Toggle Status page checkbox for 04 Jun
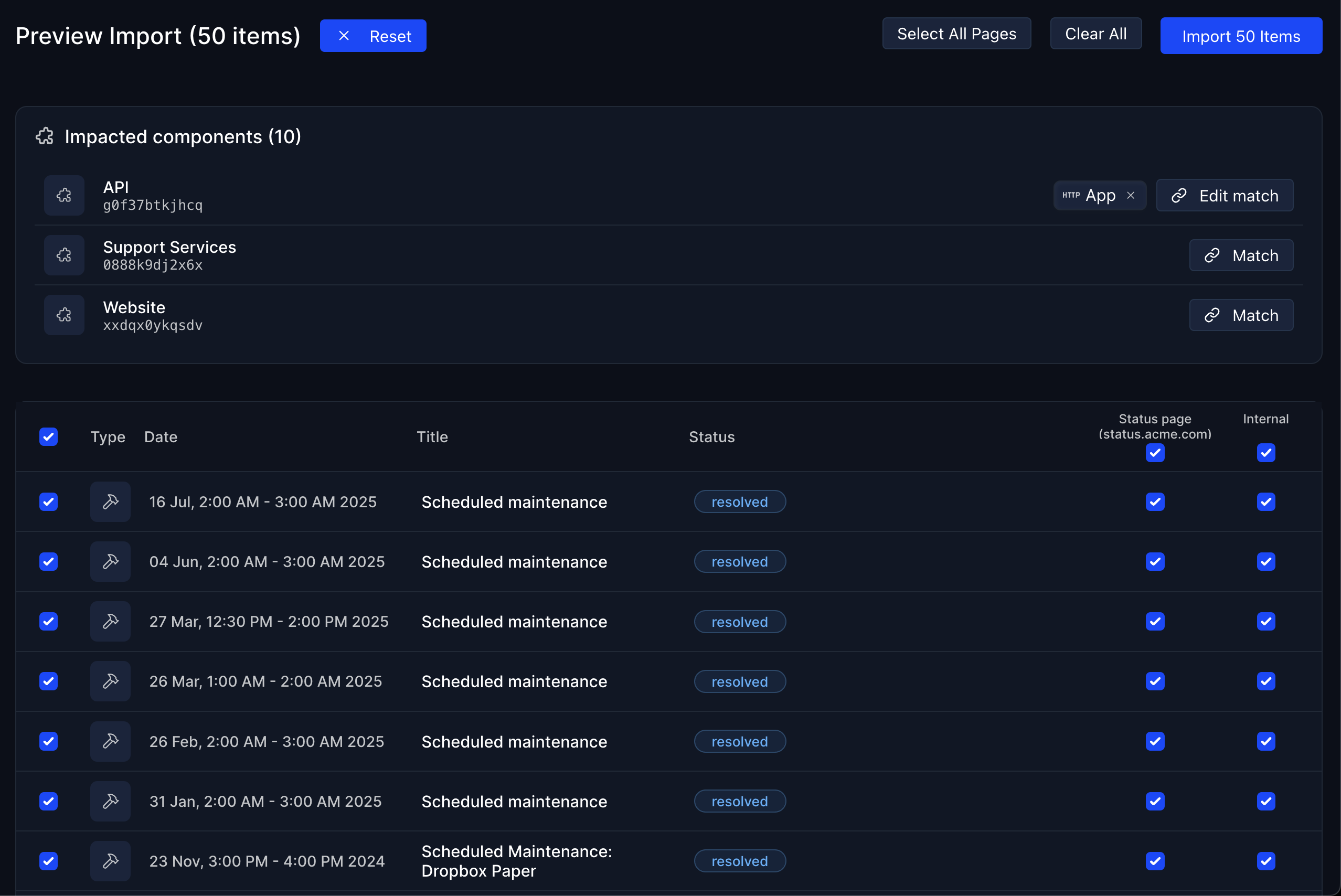 click(1155, 562)
